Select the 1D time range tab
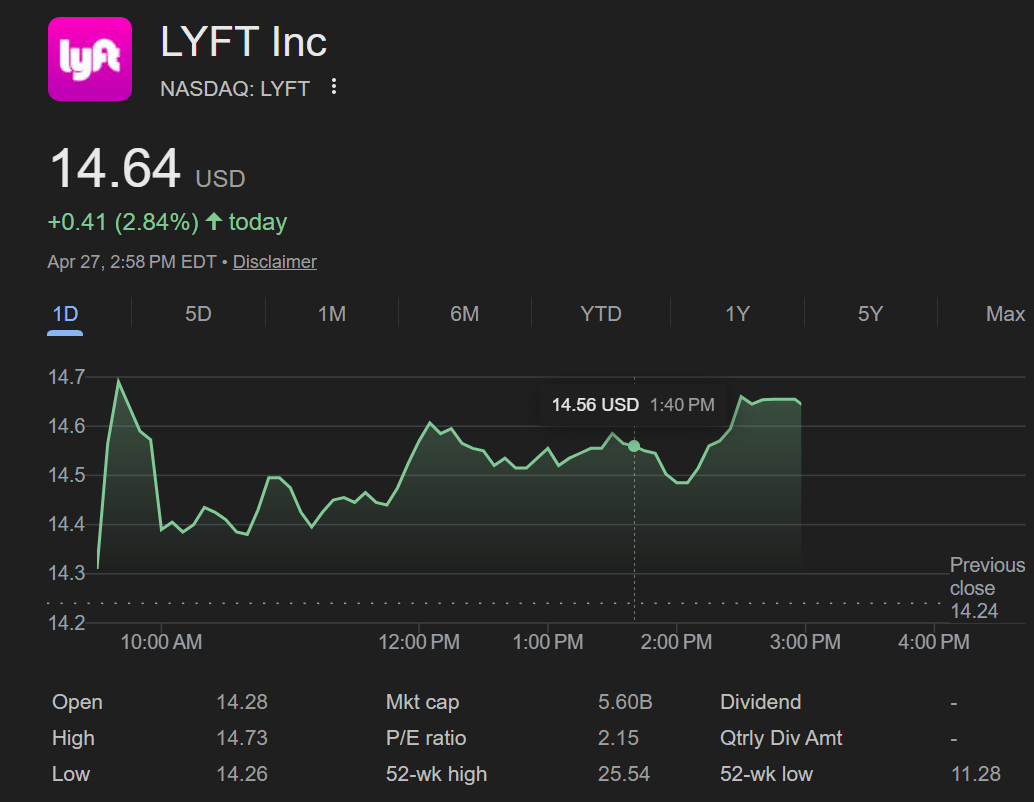 pyautogui.click(x=65, y=314)
